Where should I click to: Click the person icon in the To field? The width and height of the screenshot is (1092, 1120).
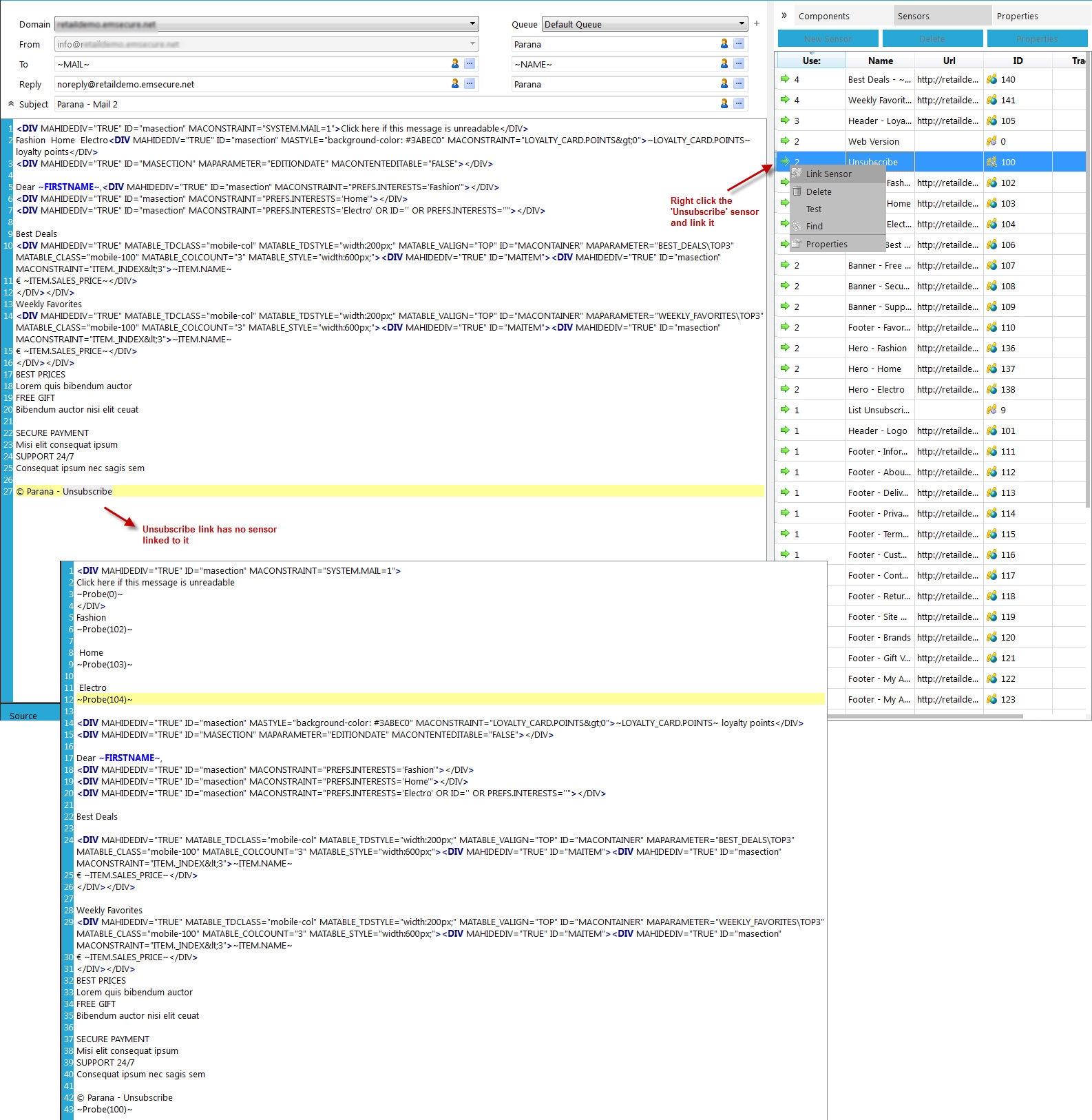(x=454, y=64)
